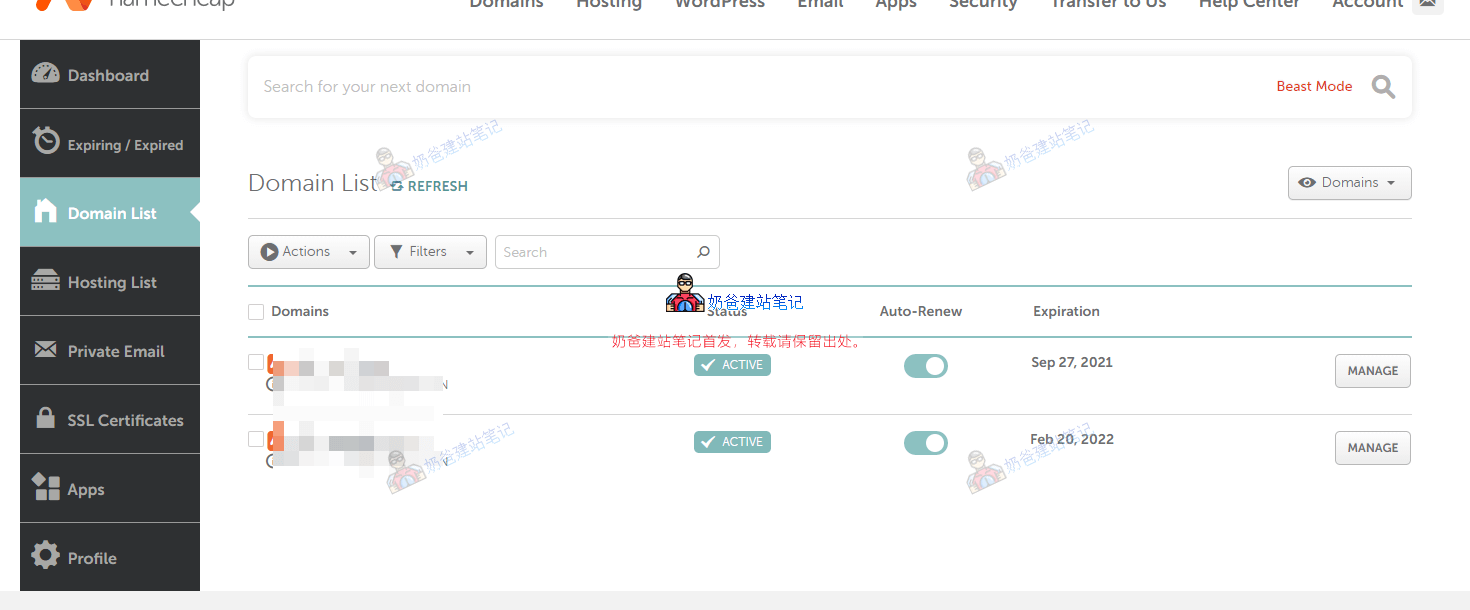This screenshot has width=1470, height=610.
Task: Open Apps via the grid icon
Action: pyautogui.click(x=46, y=488)
